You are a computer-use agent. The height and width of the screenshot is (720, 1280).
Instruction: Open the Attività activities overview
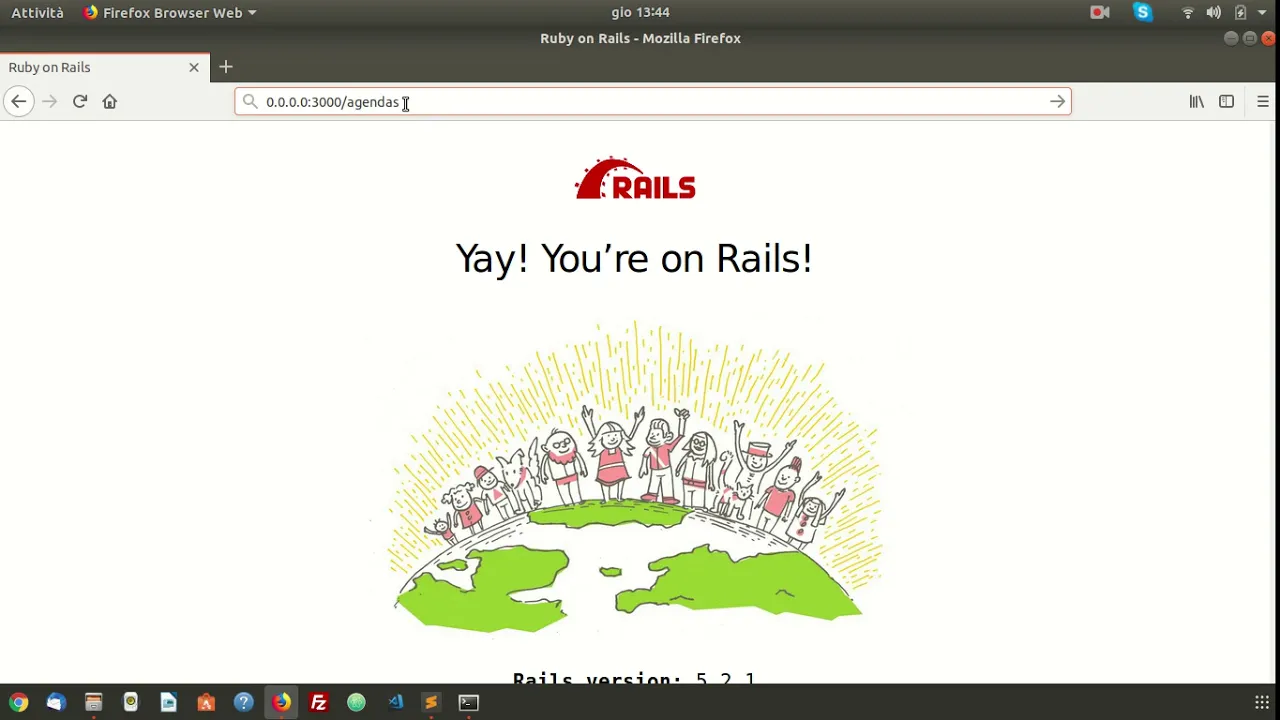click(x=37, y=12)
